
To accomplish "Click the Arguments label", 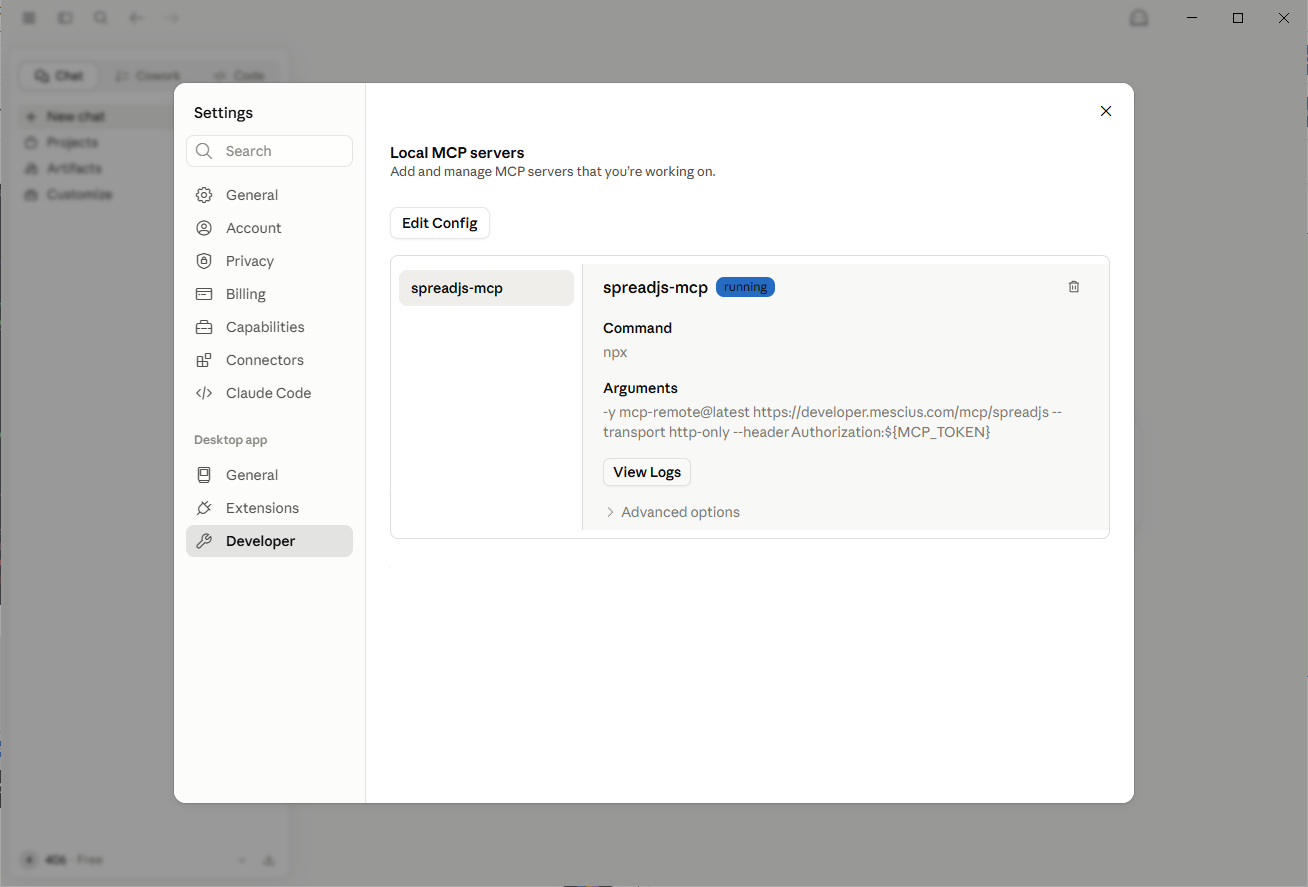I will [640, 388].
